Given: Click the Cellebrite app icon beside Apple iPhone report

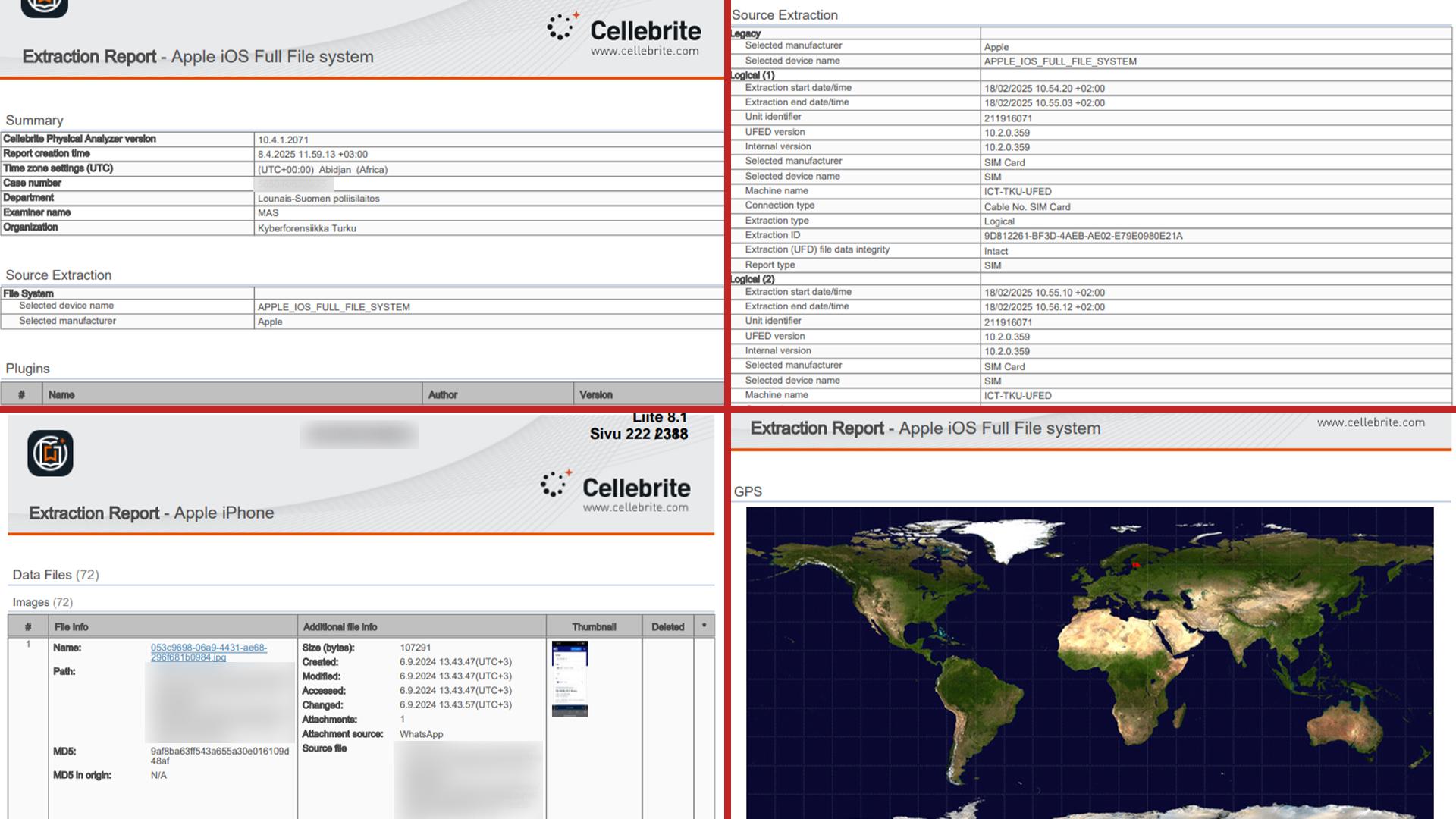Looking at the screenshot, I should (x=50, y=453).
